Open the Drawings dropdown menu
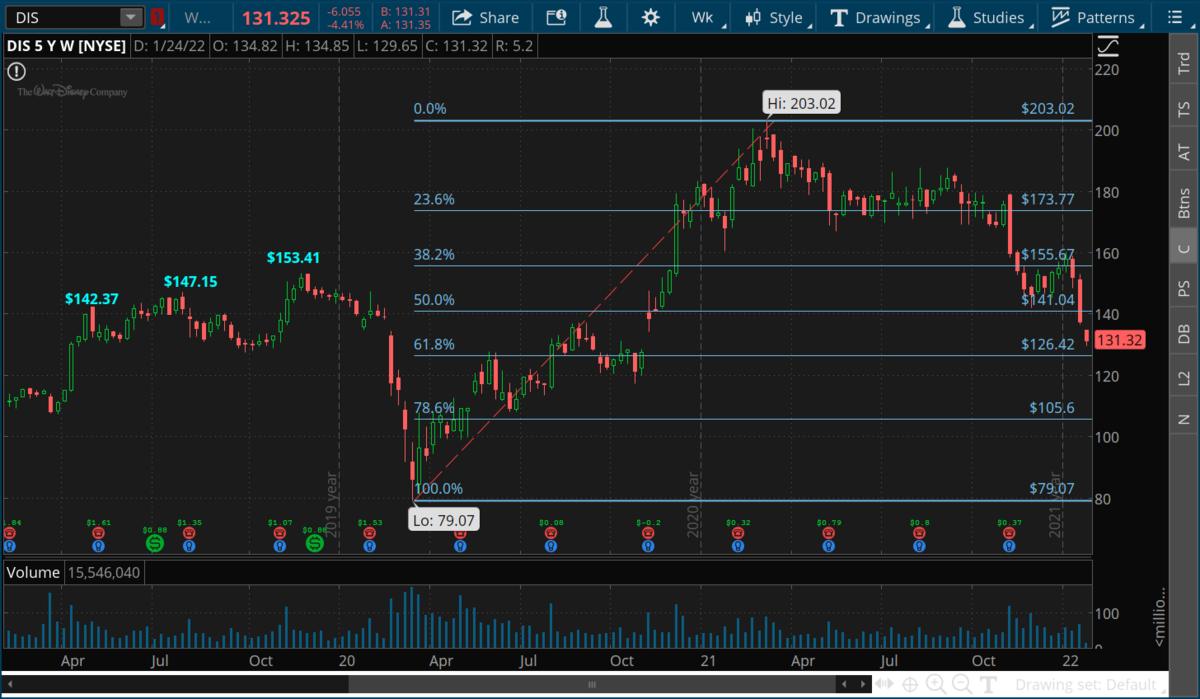1200x699 pixels. (x=875, y=17)
